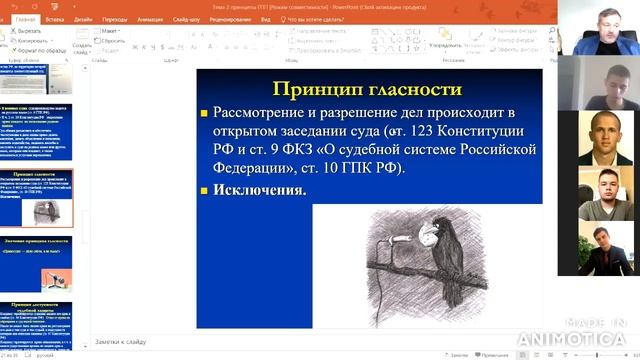The height and width of the screenshot is (360, 640).
Task: Click start-from-beginning slideshow icon in quick access
Action: tap(54, 7)
